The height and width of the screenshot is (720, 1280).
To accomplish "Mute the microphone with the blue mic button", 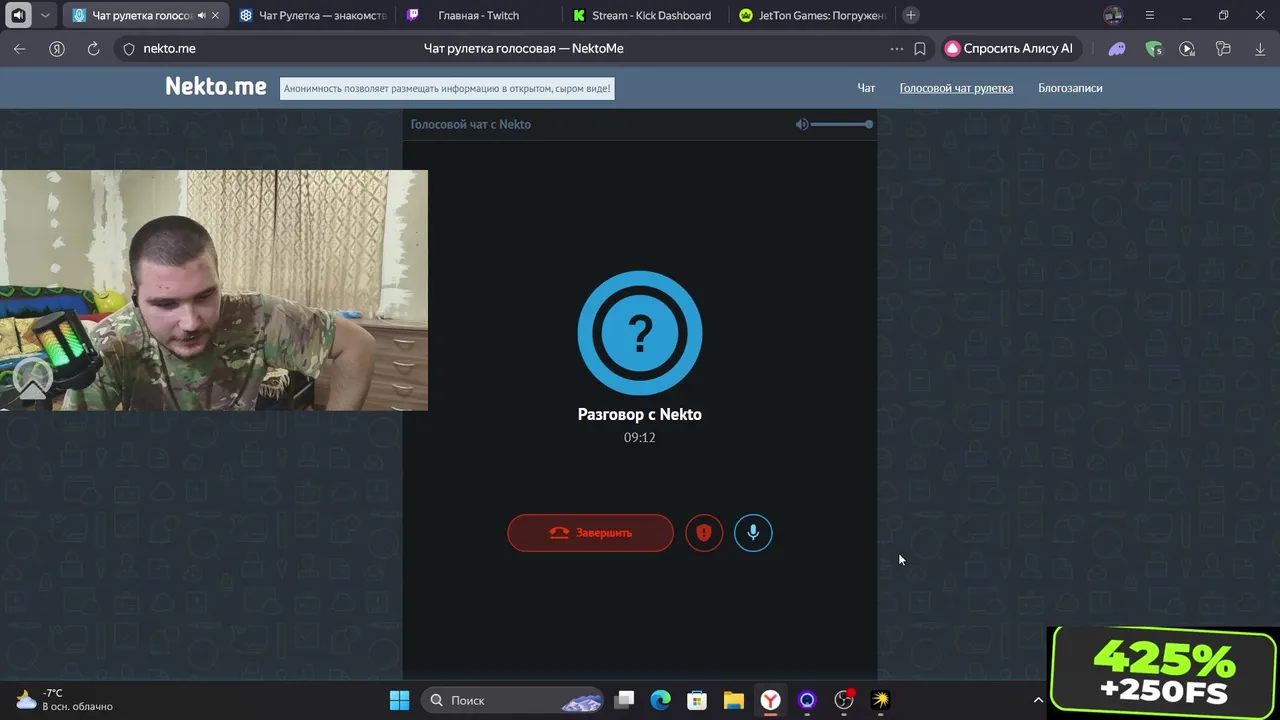I will point(753,533).
